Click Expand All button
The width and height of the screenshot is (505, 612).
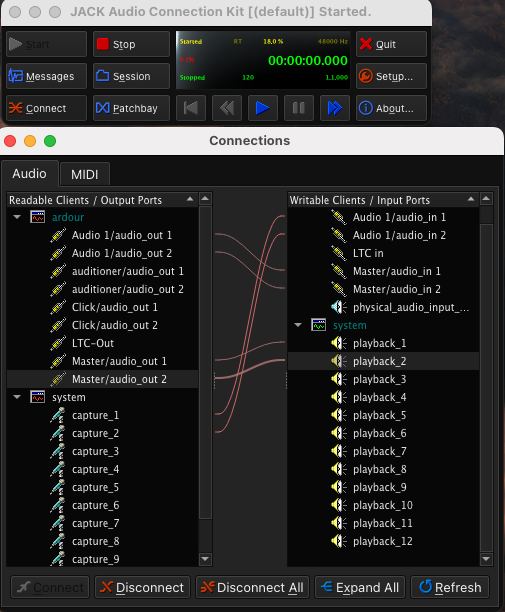pos(360,587)
